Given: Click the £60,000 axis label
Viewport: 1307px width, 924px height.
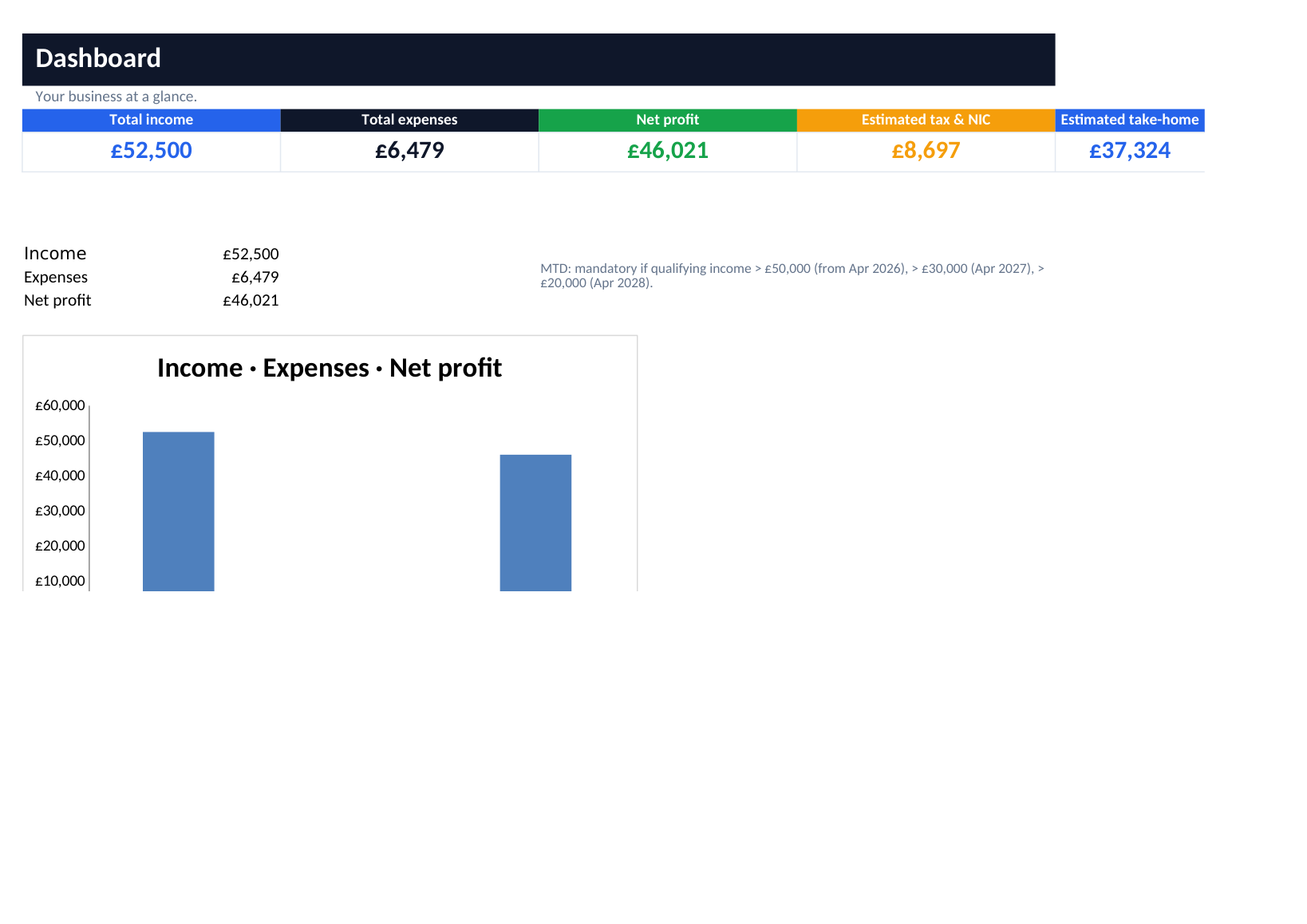Looking at the screenshot, I should (60, 405).
